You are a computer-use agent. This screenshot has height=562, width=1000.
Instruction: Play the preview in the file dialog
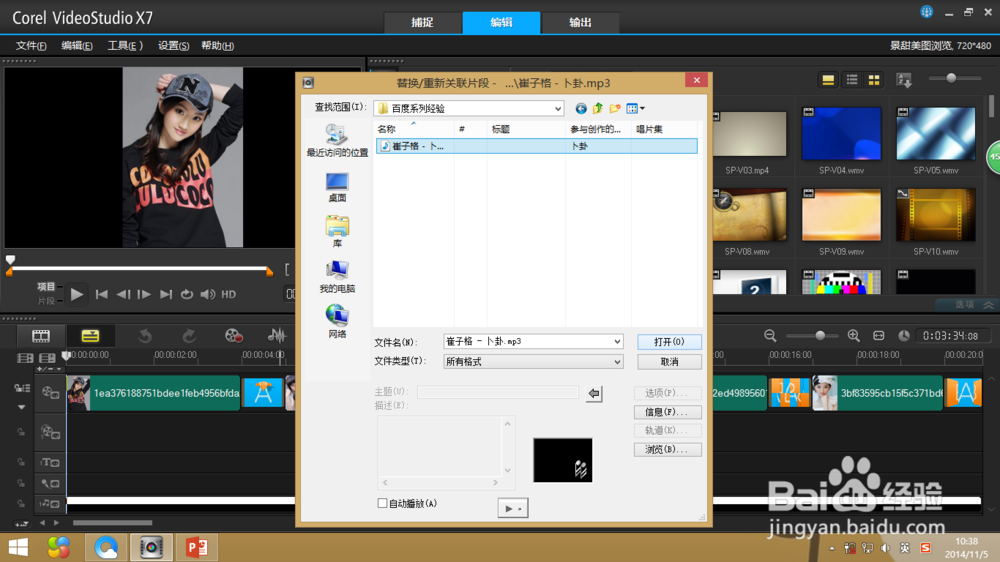(513, 508)
